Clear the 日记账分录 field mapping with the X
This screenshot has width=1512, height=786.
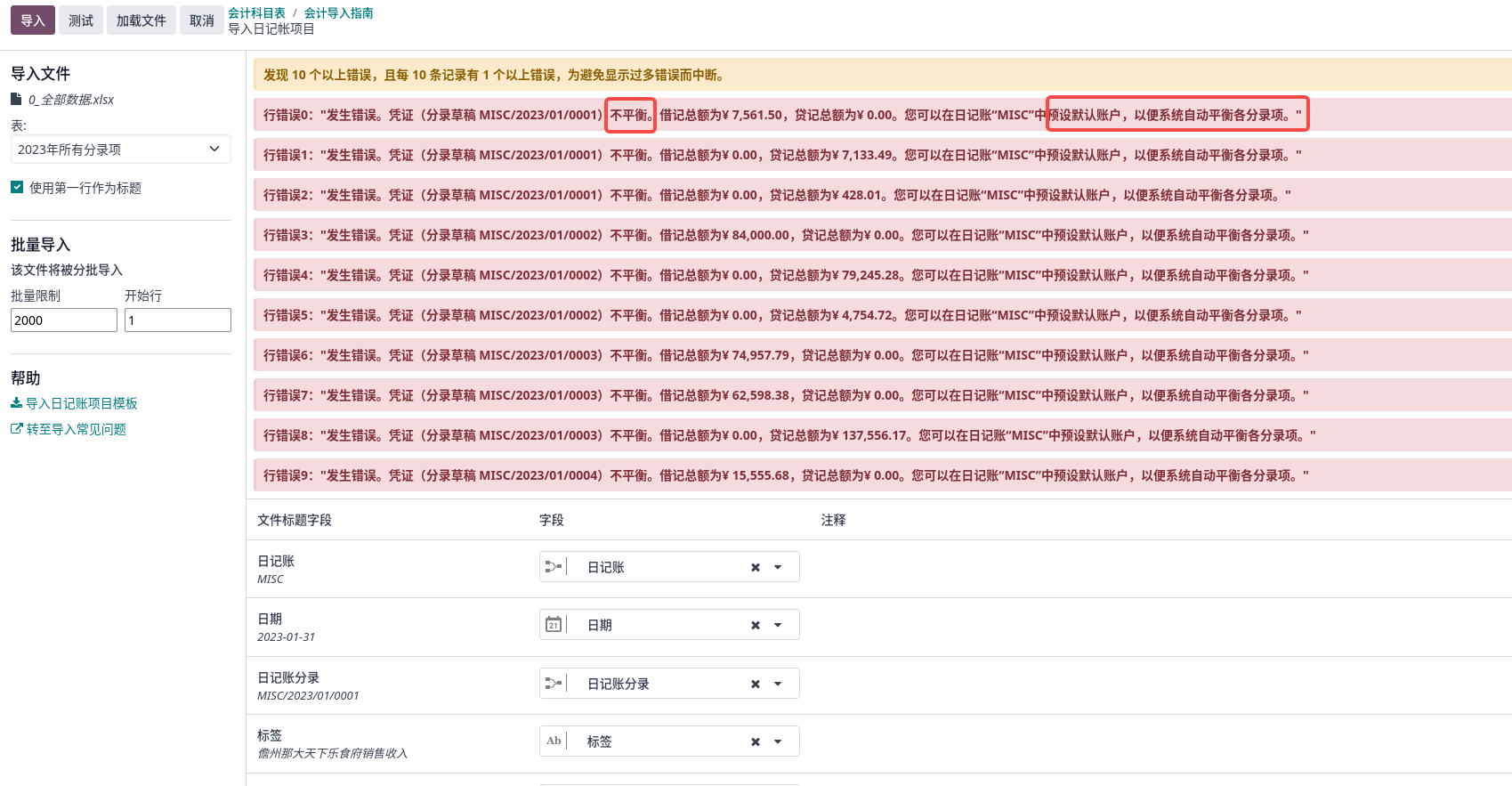coord(755,684)
